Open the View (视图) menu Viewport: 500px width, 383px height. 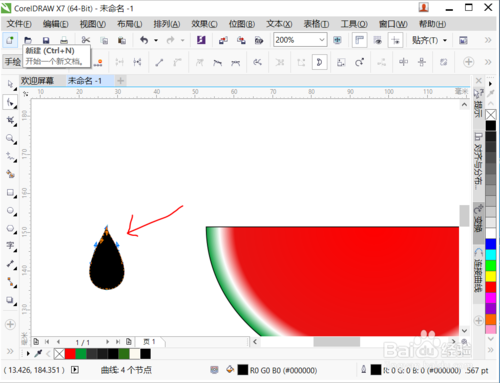click(x=93, y=24)
